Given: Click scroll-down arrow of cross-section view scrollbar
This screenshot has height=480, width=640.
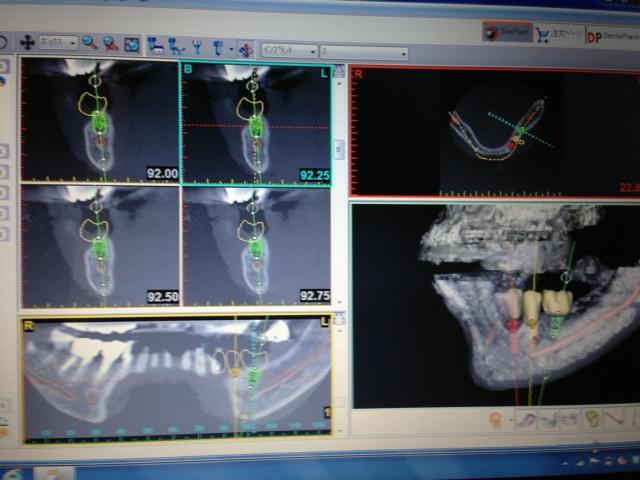Looking at the screenshot, I should pos(340,302).
